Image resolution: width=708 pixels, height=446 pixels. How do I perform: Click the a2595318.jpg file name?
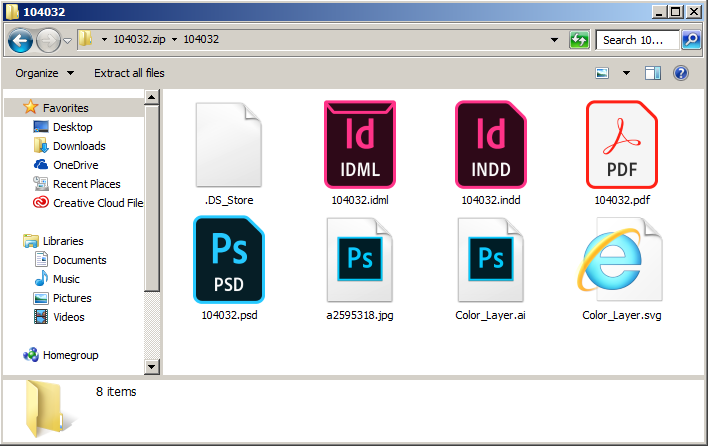click(x=360, y=315)
